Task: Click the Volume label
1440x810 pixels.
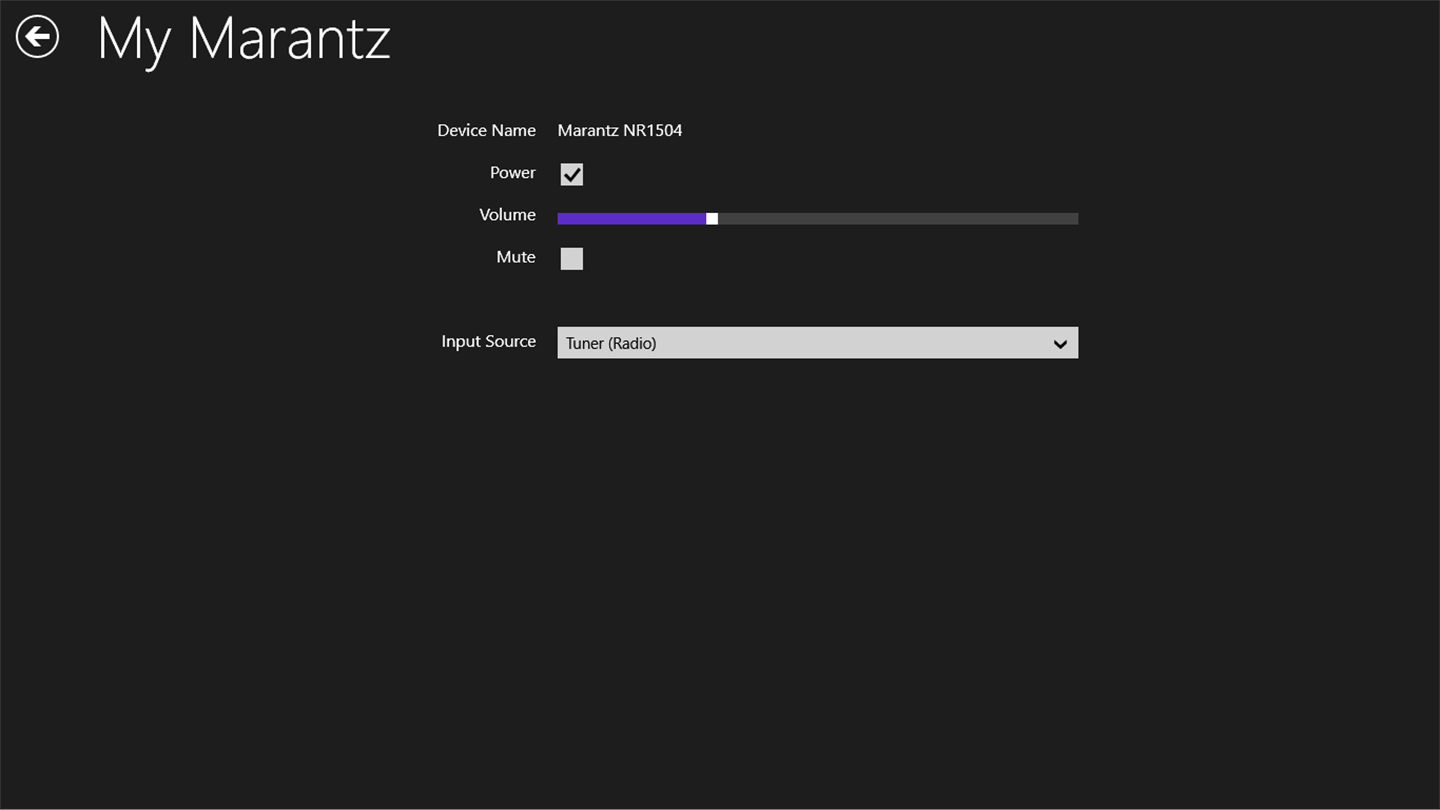Action: [507, 215]
